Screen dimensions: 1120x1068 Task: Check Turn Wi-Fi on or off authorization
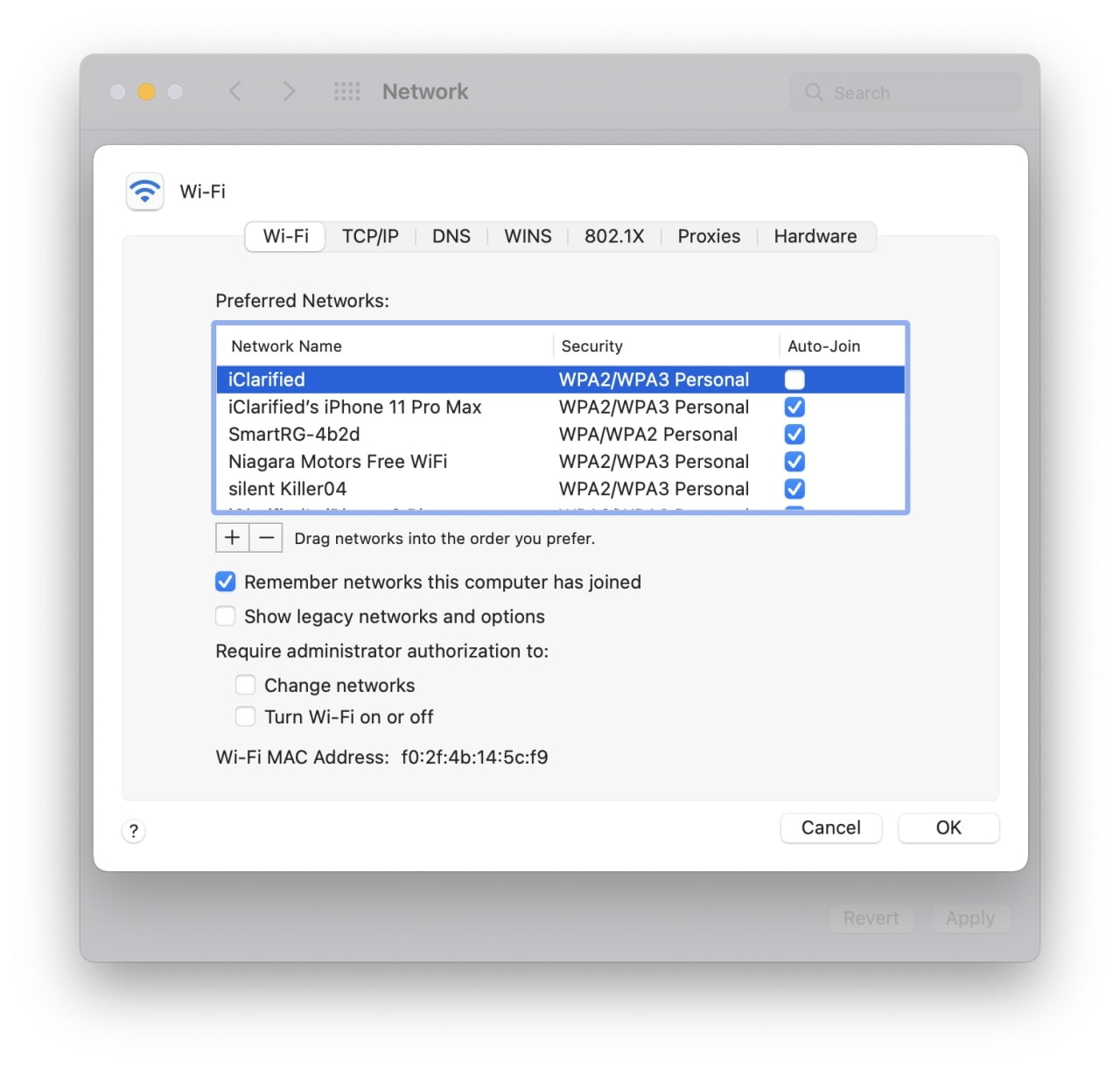246,716
